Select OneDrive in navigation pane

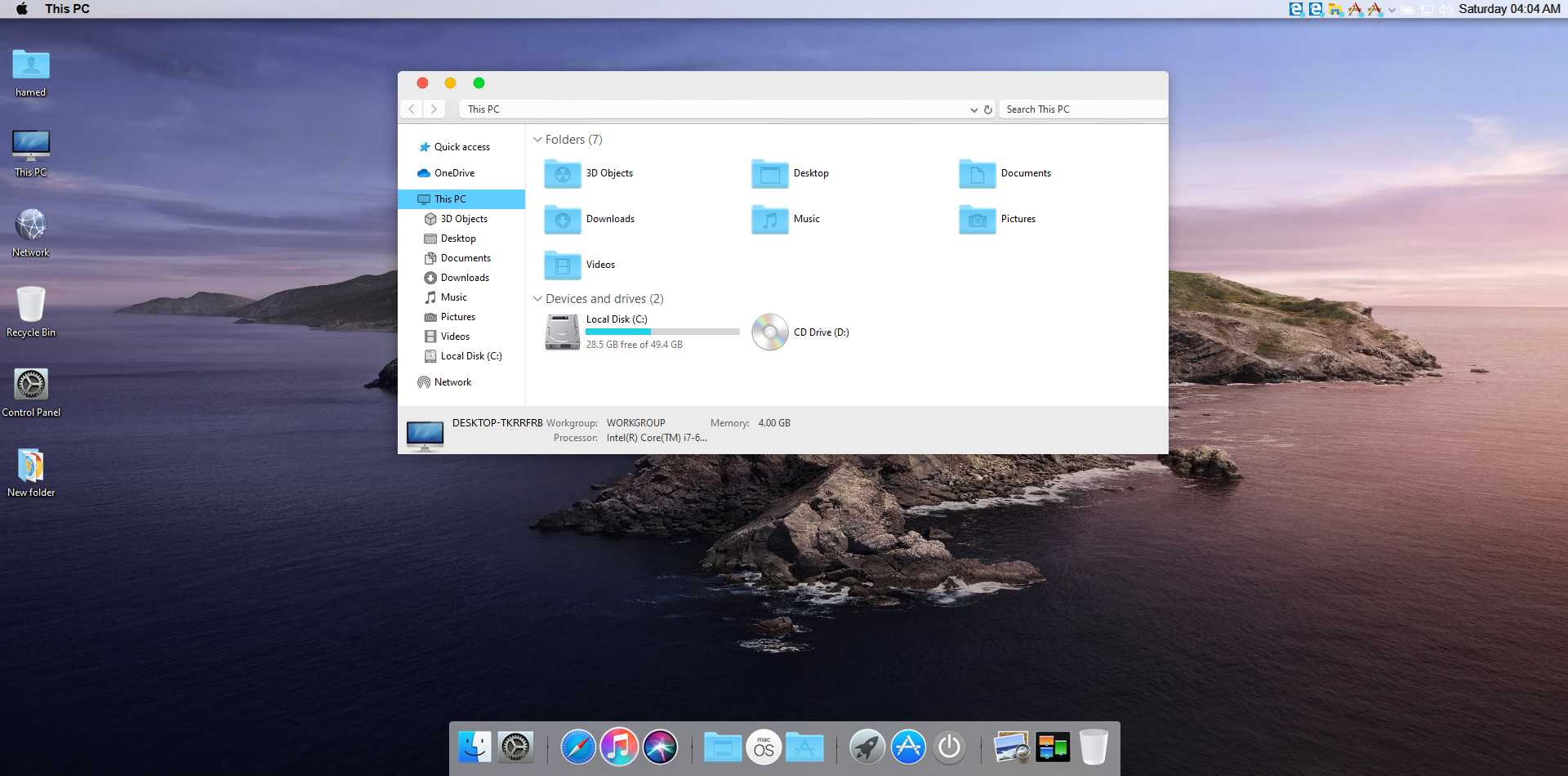tap(454, 173)
